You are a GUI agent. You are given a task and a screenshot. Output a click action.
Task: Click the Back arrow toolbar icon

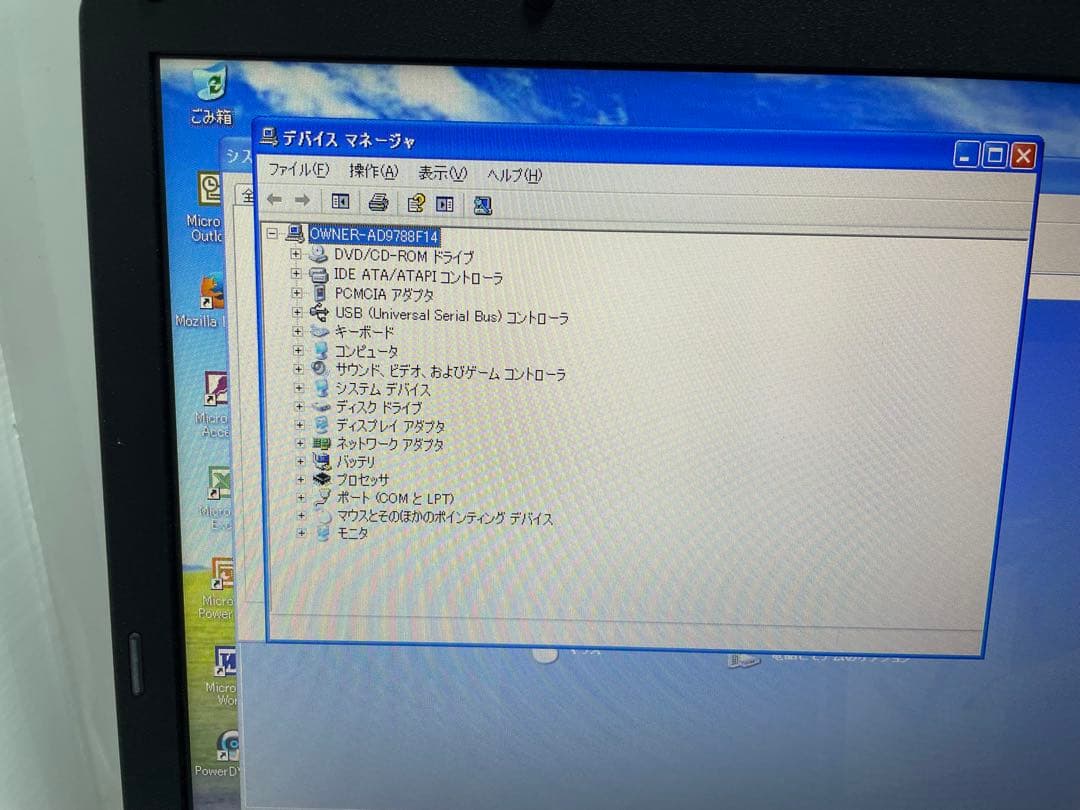point(275,200)
